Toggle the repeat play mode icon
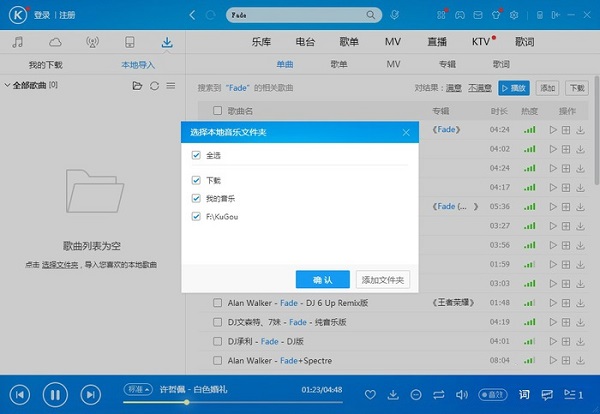600x414 pixels. coord(439,394)
